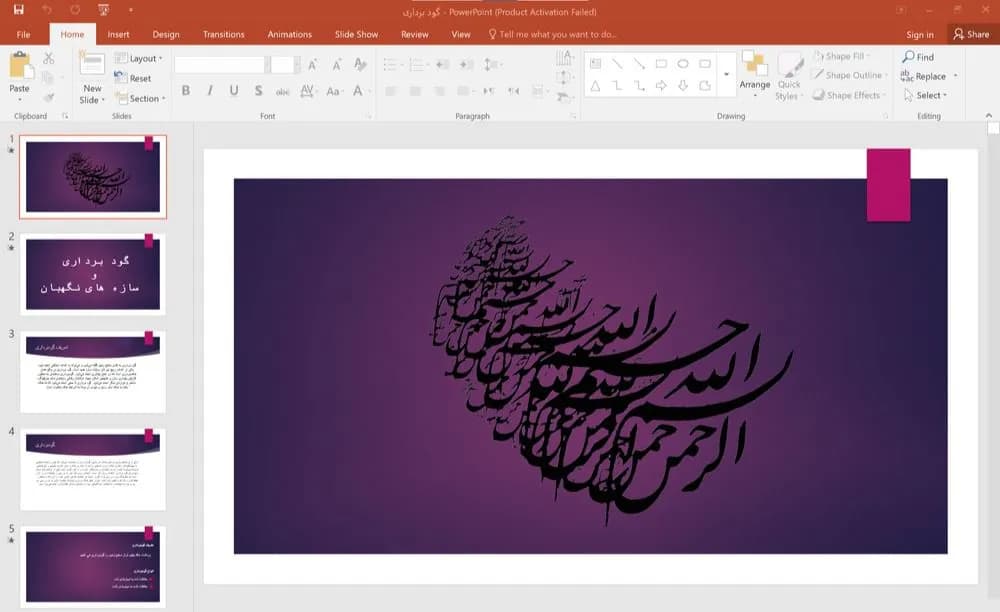Click Increase Font Size icon
The height and width of the screenshot is (612, 1000).
click(312, 64)
